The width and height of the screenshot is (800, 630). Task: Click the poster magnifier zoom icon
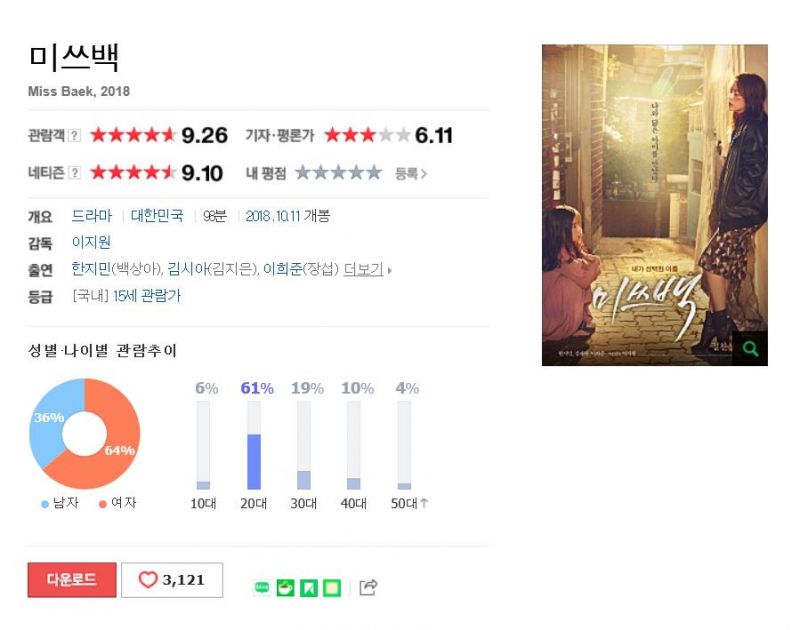[x=750, y=348]
